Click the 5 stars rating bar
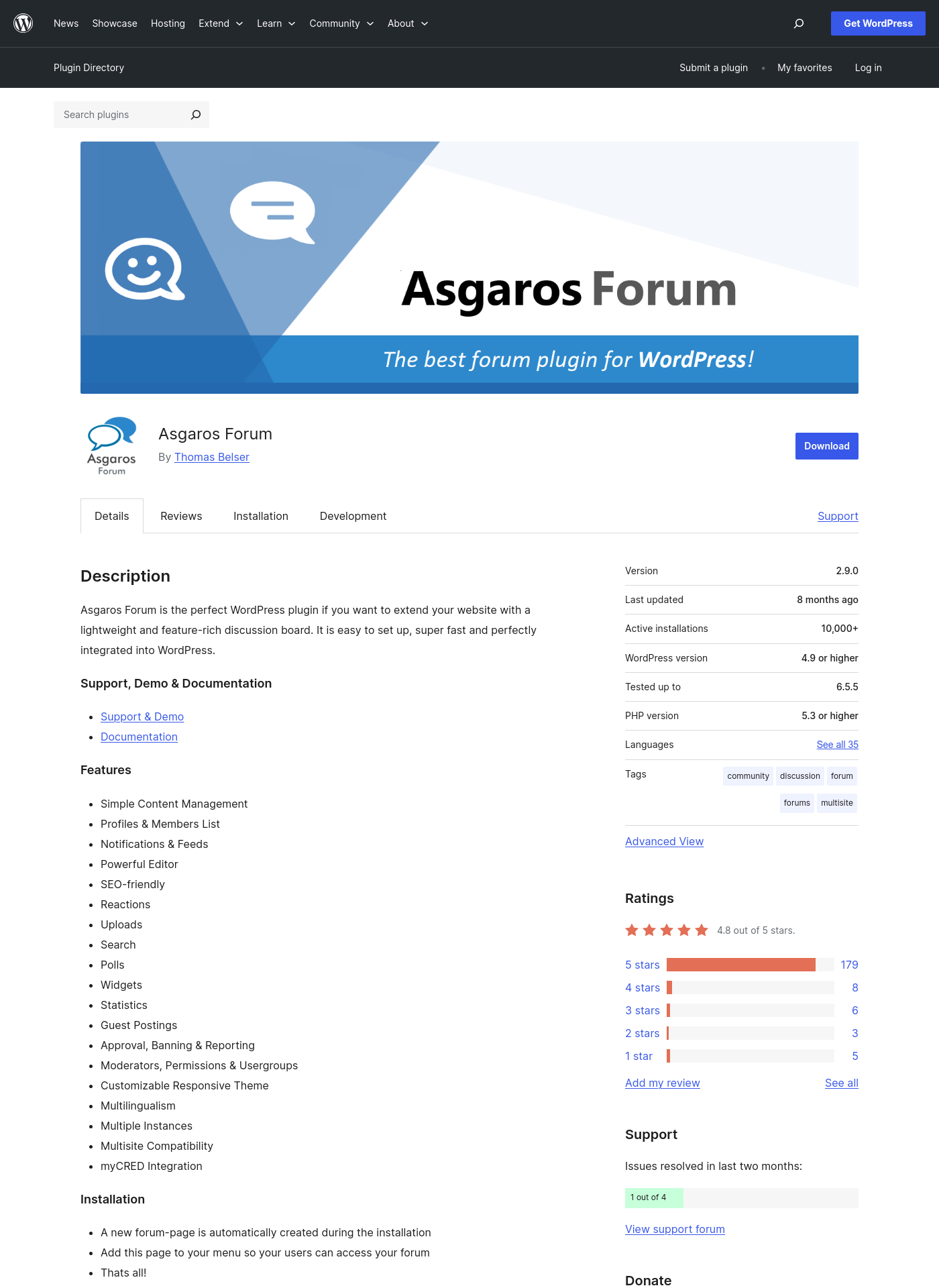 (x=751, y=965)
